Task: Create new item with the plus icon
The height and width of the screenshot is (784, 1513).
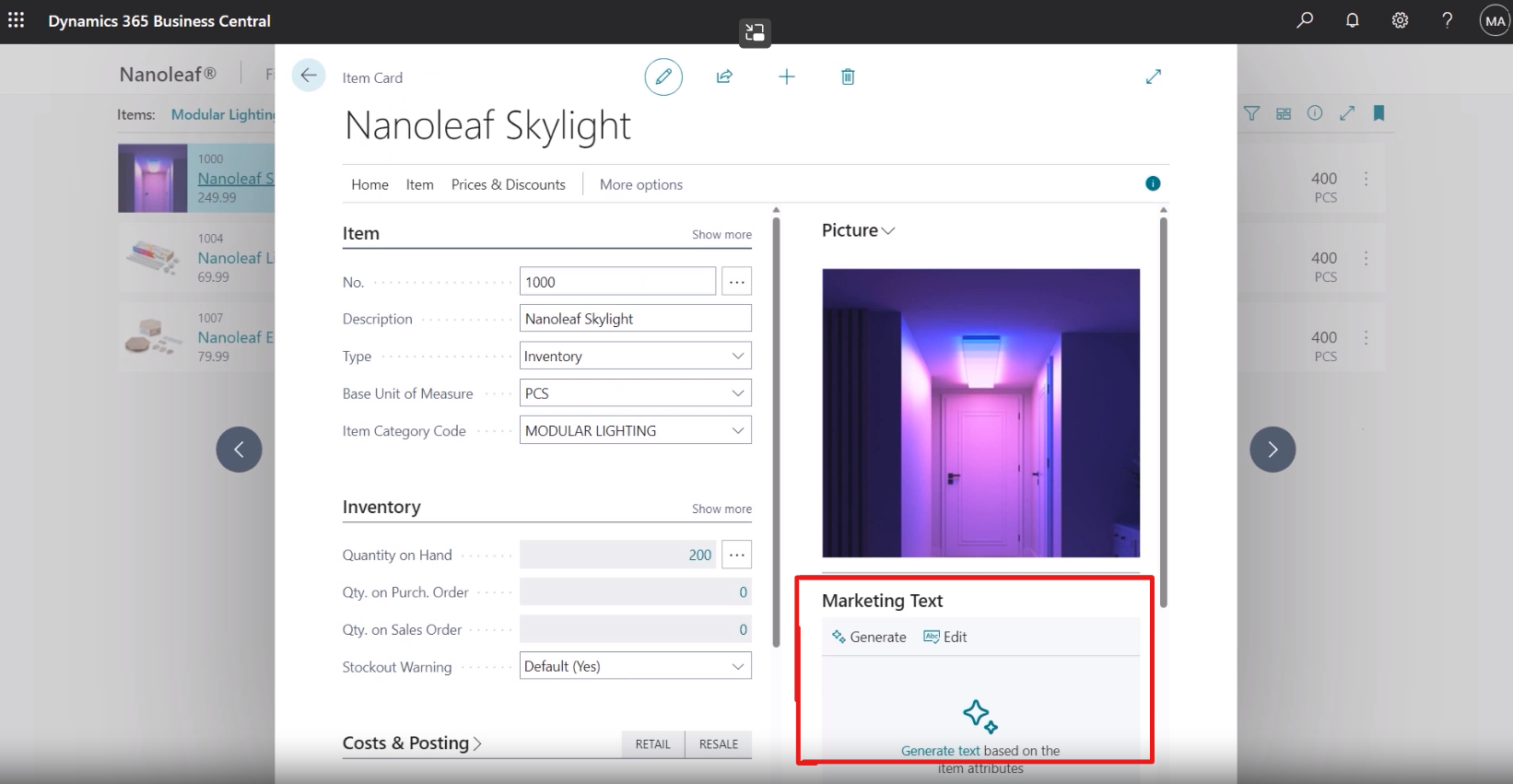Action: pyautogui.click(x=786, y=76)
